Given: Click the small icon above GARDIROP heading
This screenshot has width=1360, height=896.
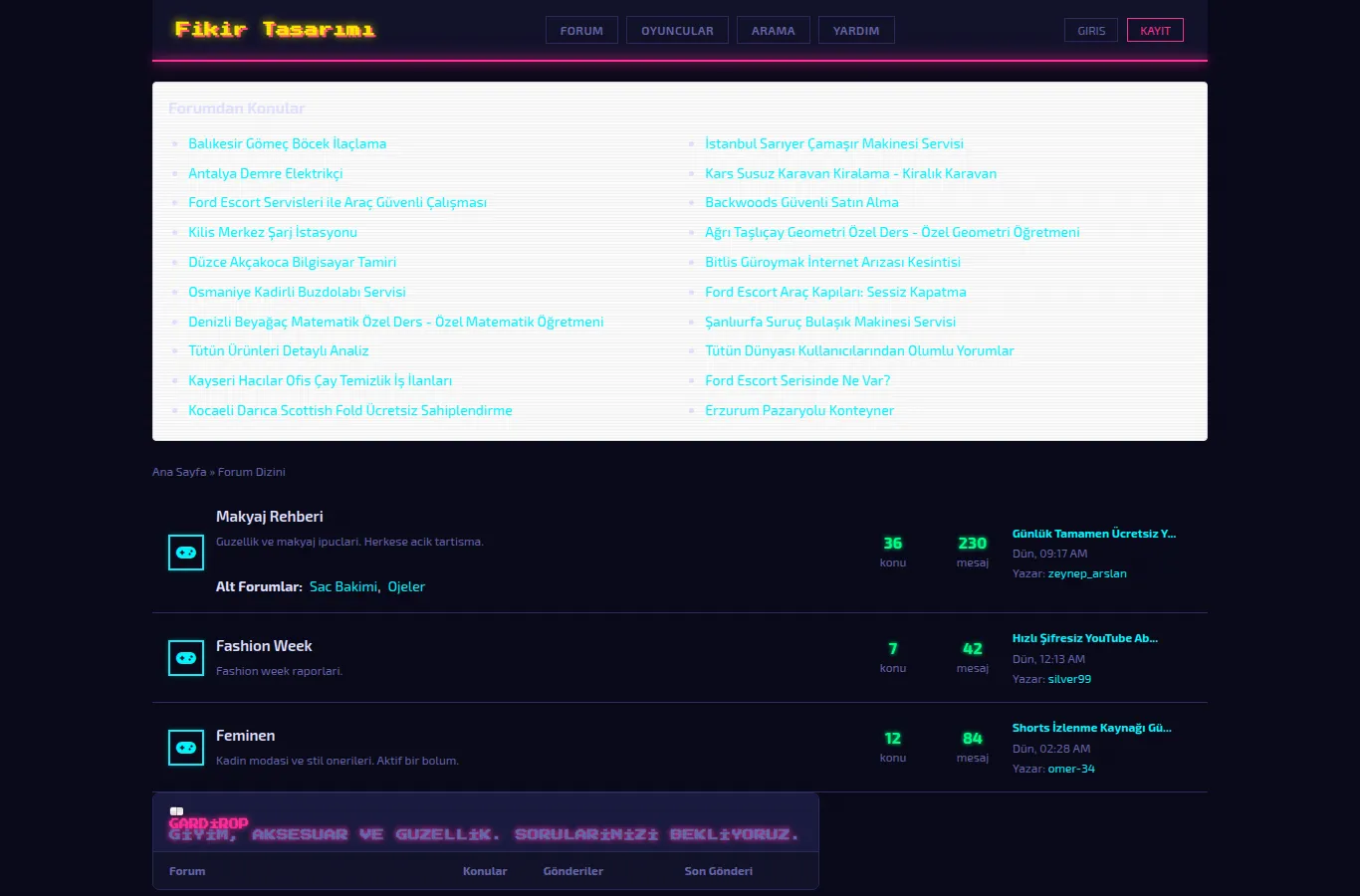Looking at the screenshot, I should tap(176, 811).
